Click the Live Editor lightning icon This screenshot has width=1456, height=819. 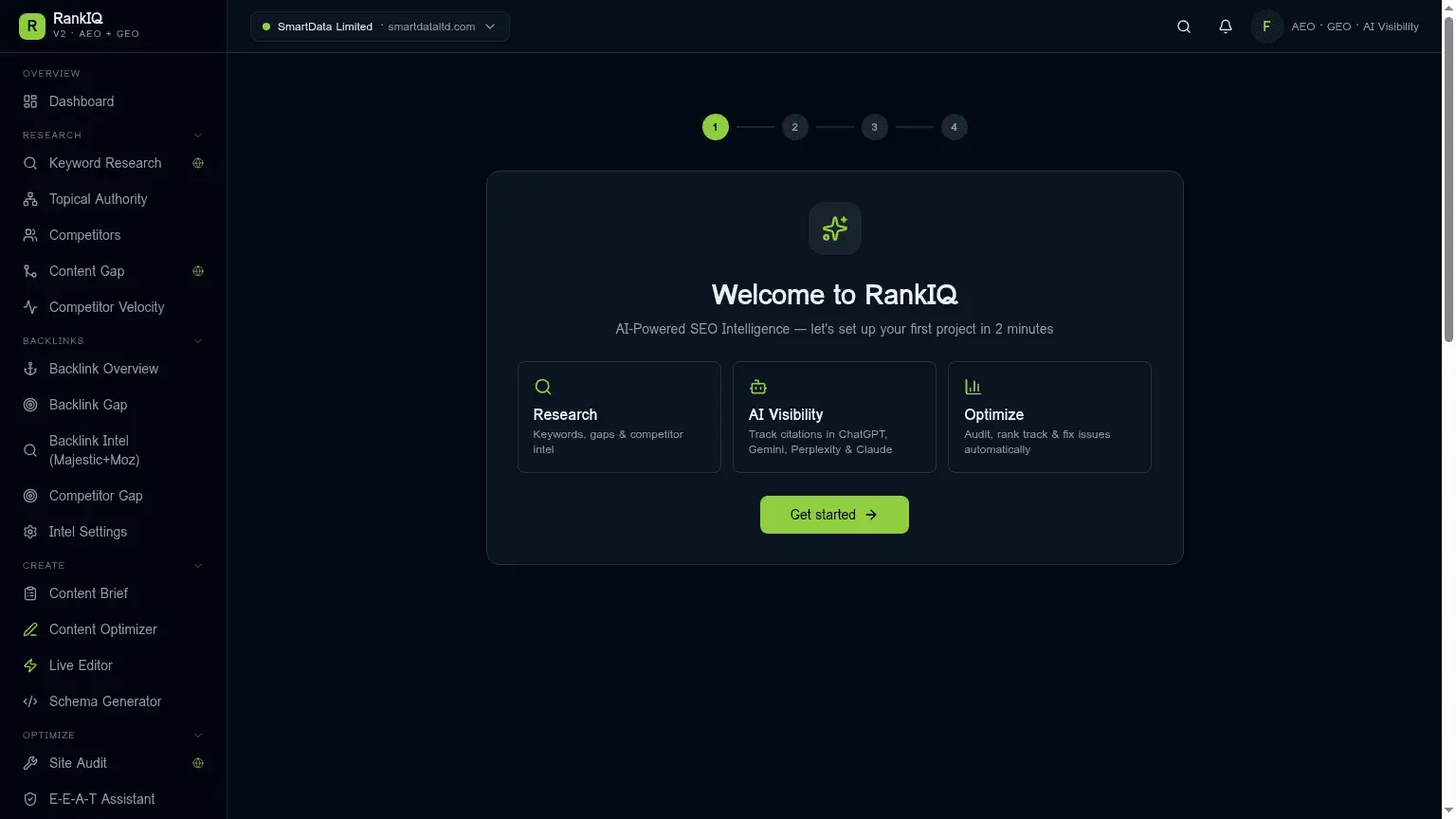point(30,665)
